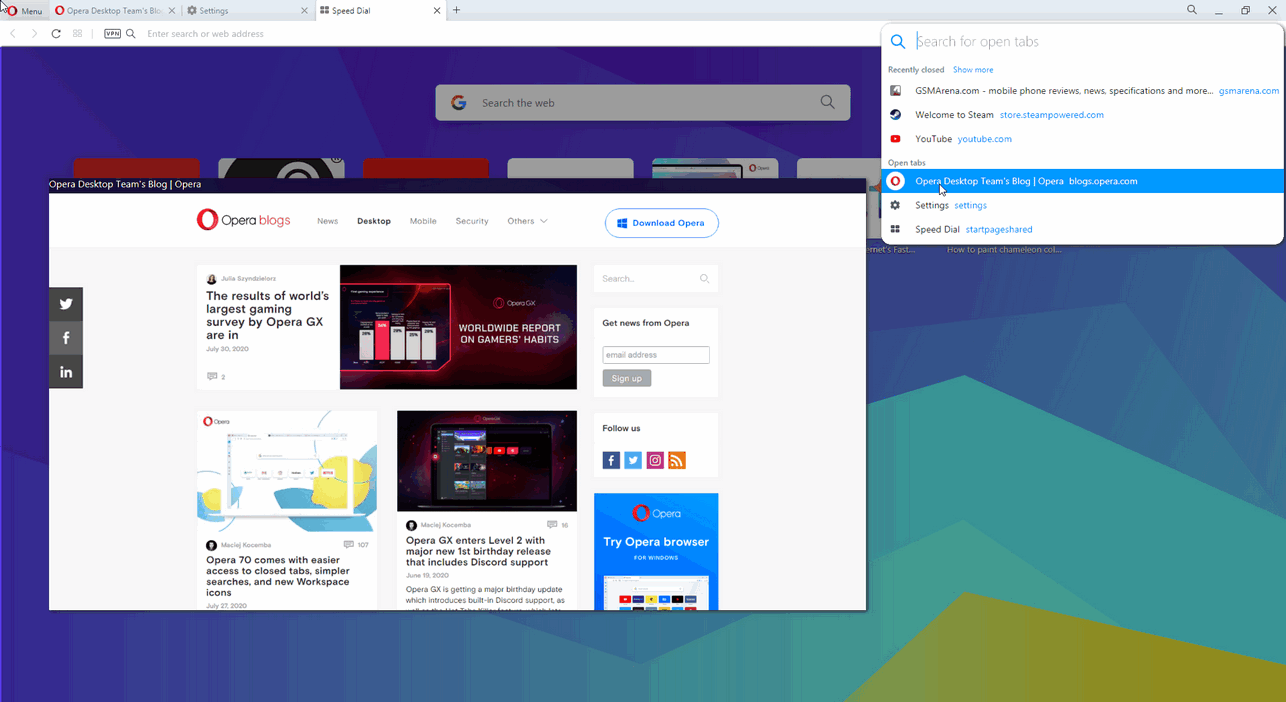This screenshot has height=702, width=1286.
Task: Click magnifier icon in blog Search field
Action: pos(704,279)
